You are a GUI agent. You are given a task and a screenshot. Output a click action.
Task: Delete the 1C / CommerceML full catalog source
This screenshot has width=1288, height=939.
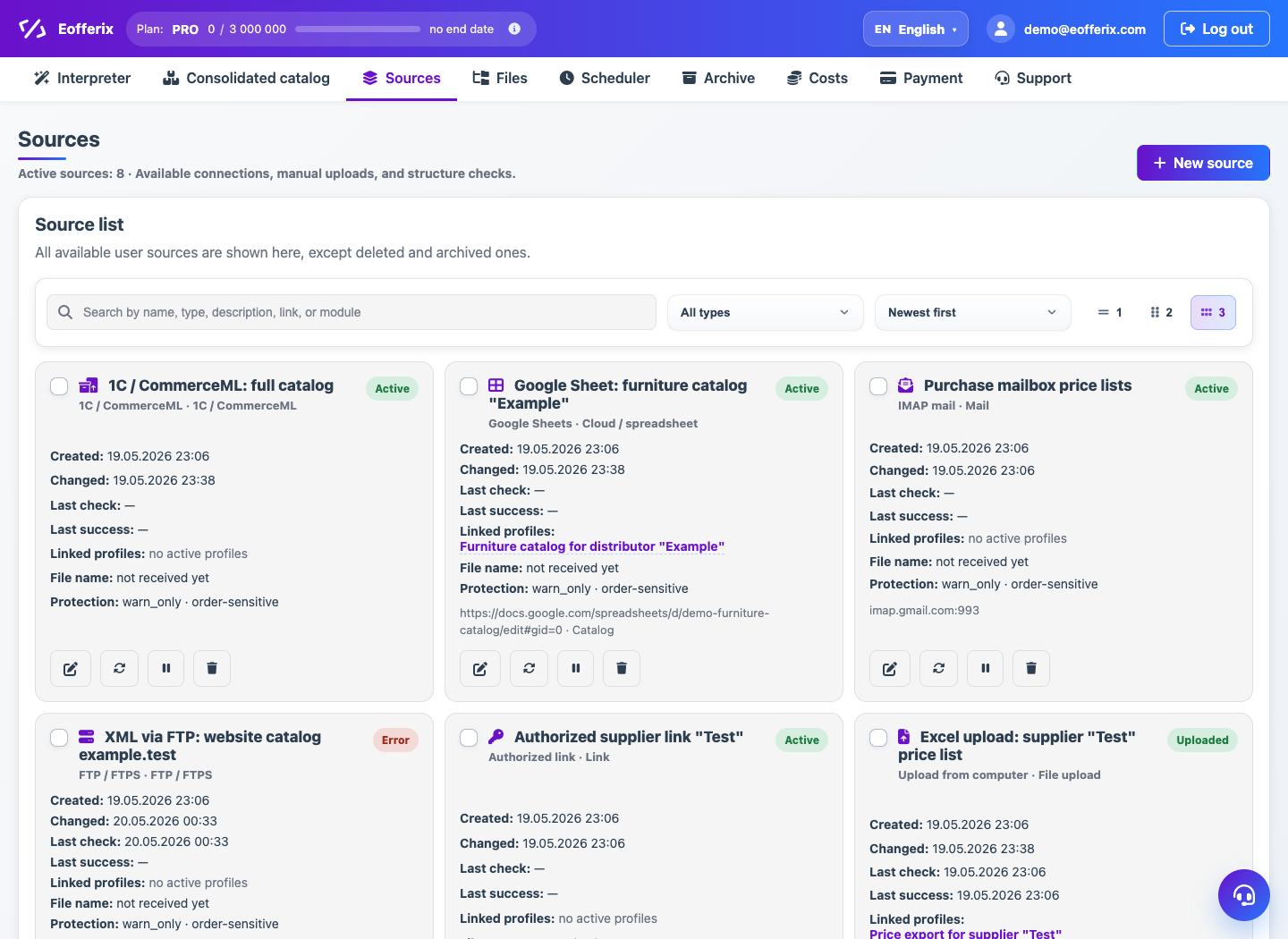[212, 668]
